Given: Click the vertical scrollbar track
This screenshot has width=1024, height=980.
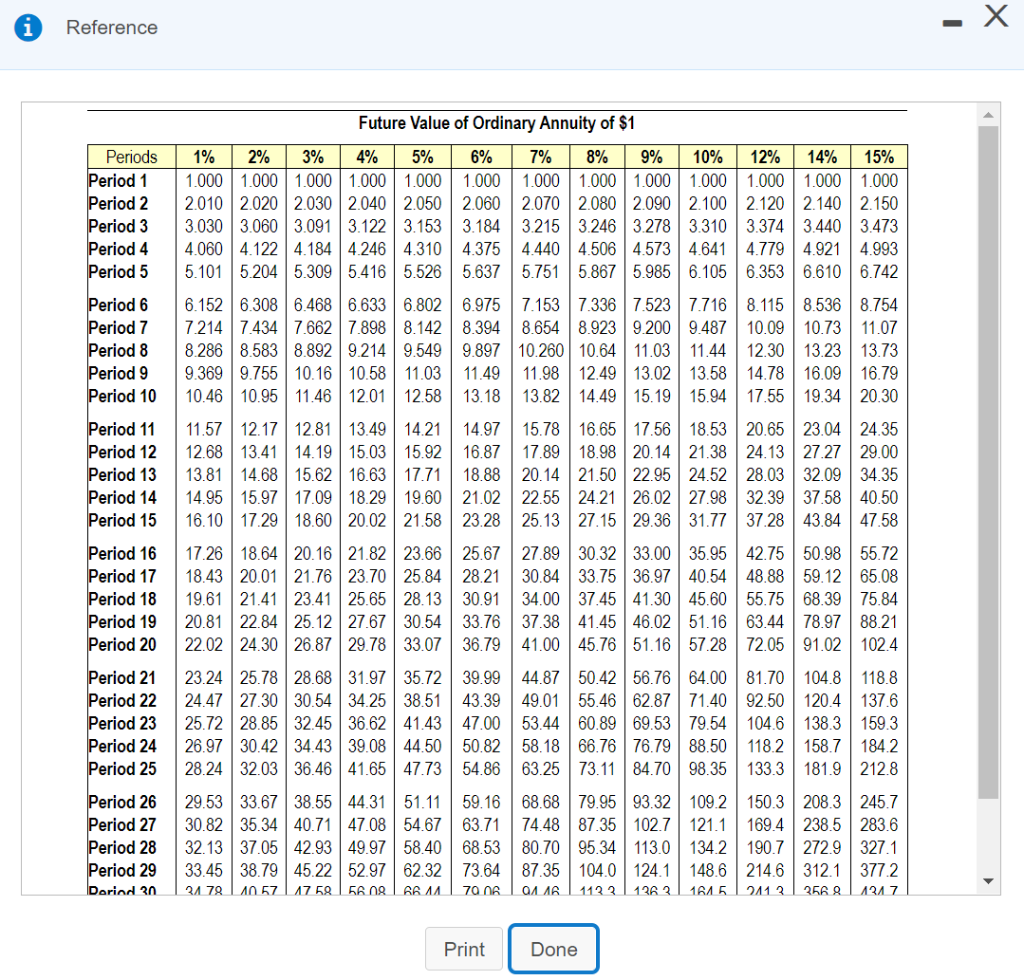Looking at the screenshot, I should pos(988,500).
